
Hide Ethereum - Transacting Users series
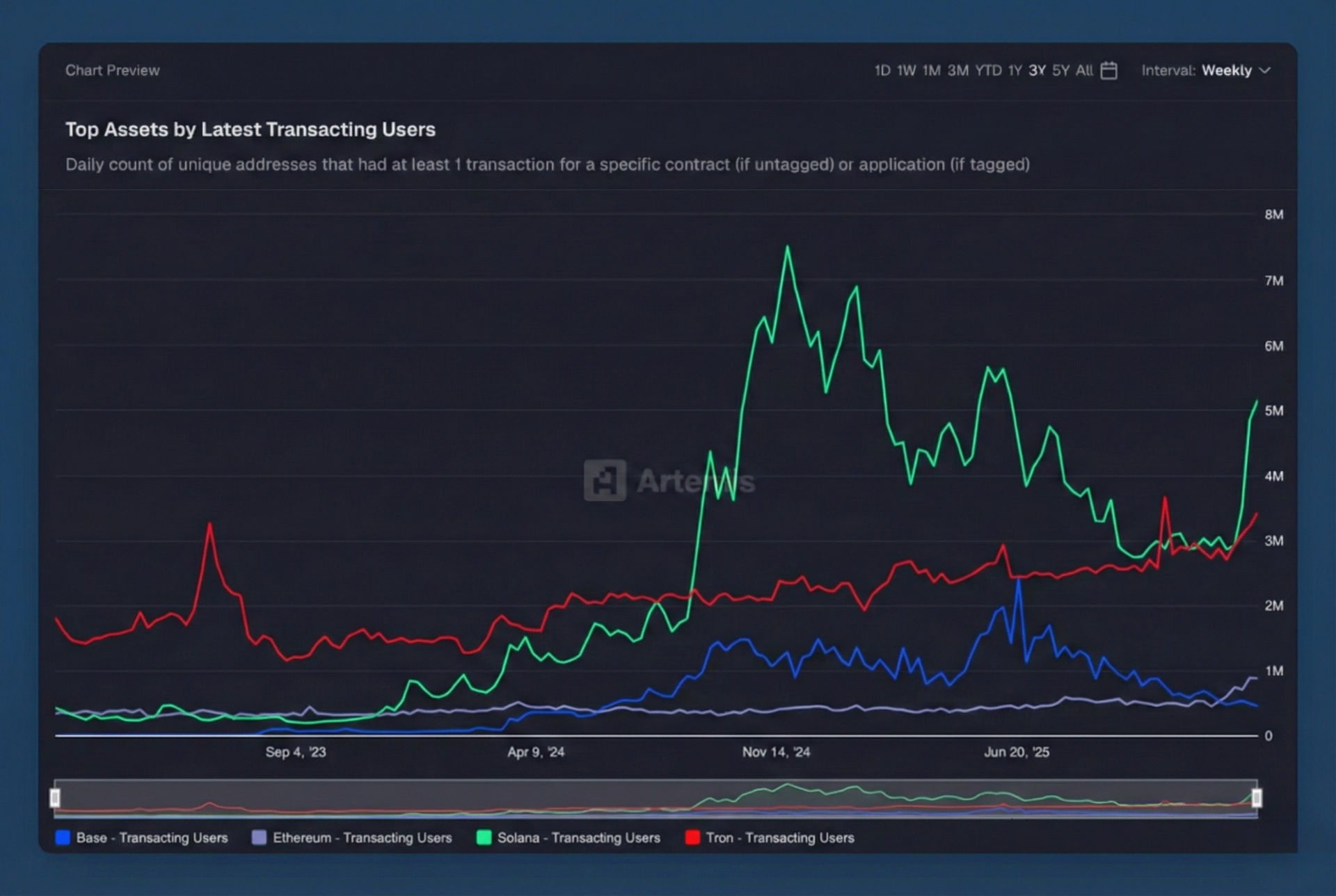[x=362, y=838]
